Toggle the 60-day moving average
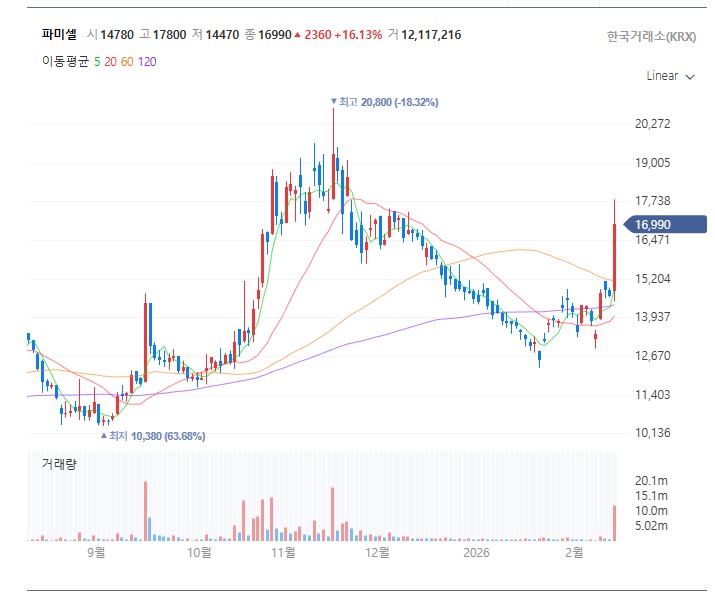Screen dimensions: 715x600 127,62
